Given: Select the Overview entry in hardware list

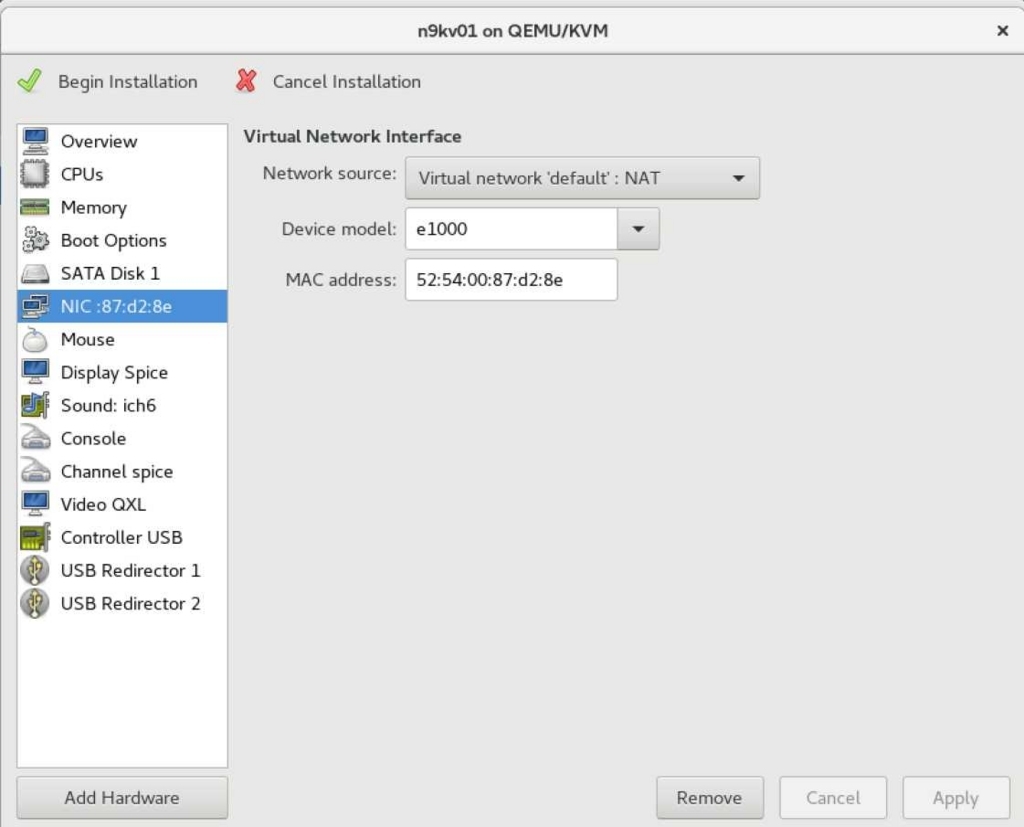Looking at the screenshot, I should click(x=122, y=141).
